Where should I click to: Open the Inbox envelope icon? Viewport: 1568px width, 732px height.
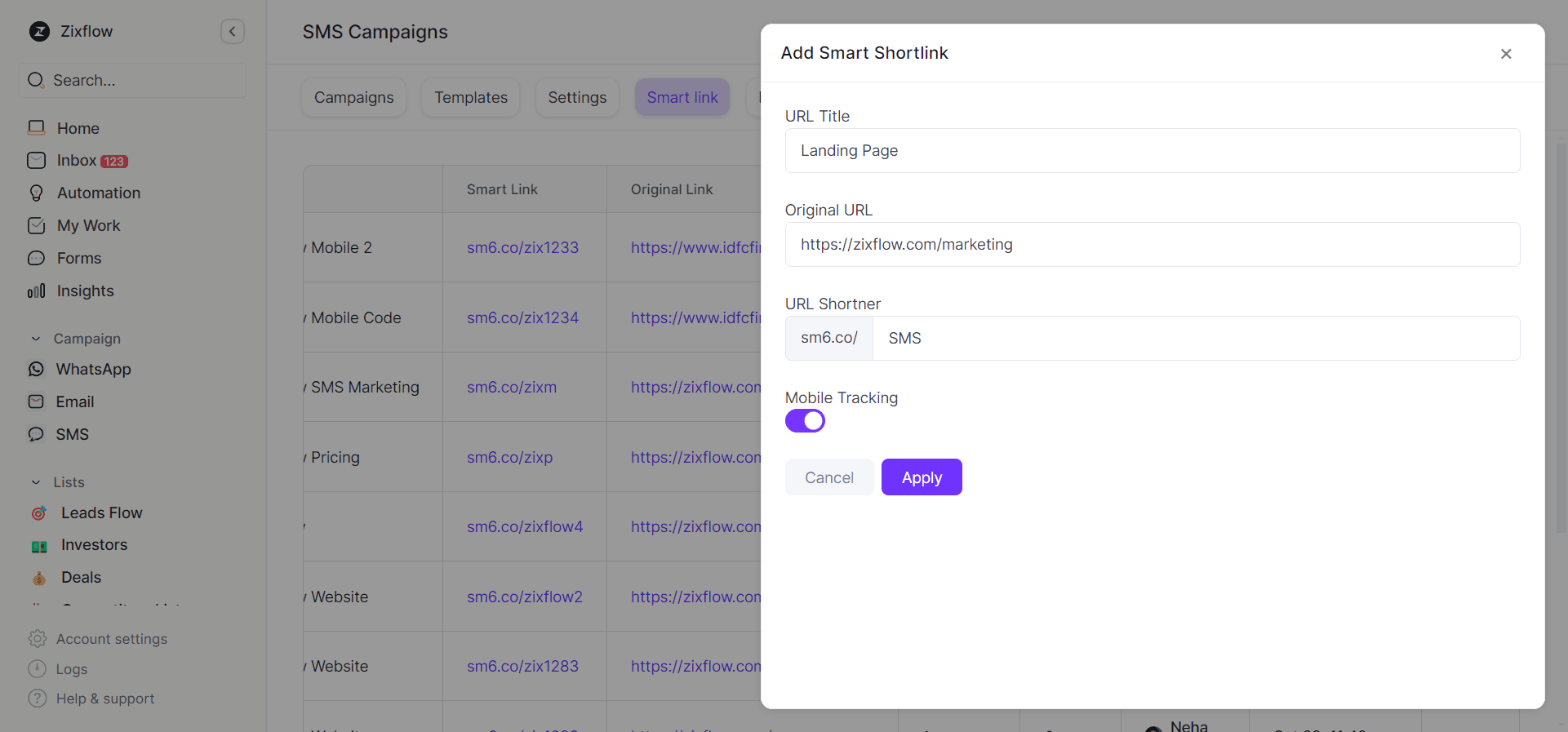(36, 161)
